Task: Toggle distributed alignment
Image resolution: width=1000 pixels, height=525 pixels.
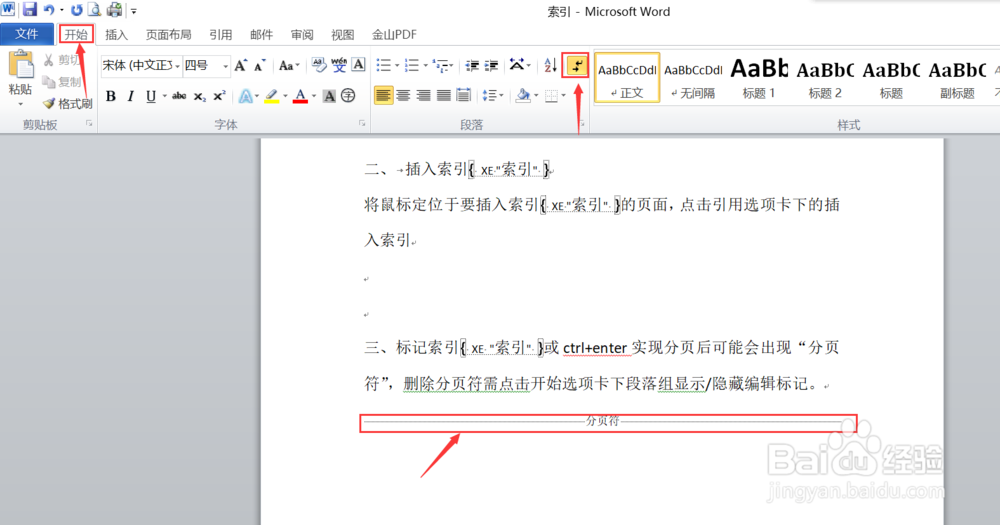Action: point(464,96)
